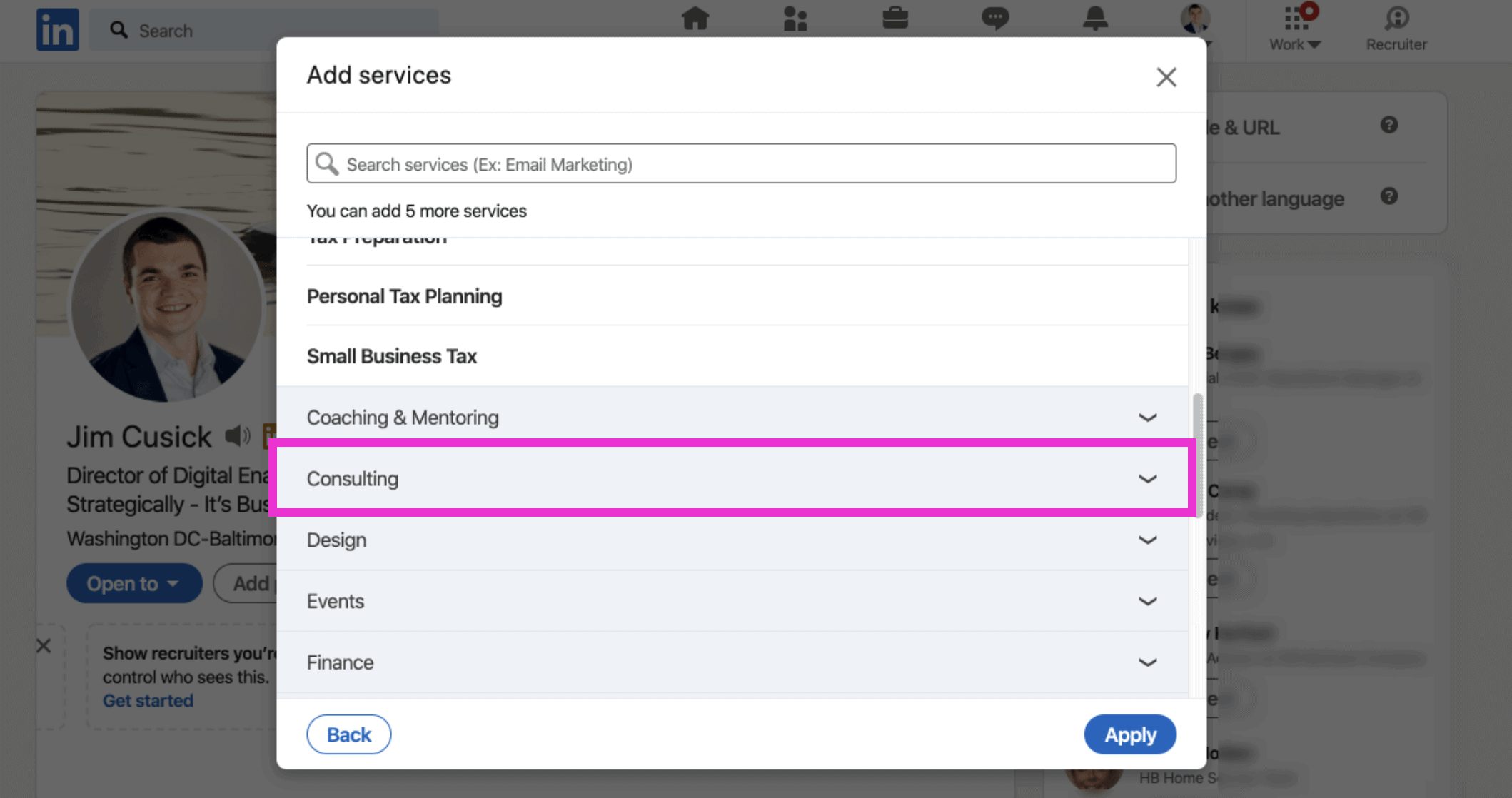The height and width of the screenshot is (798, 1512).
Task: Type in the Search services field
Action: click(740, 163)
